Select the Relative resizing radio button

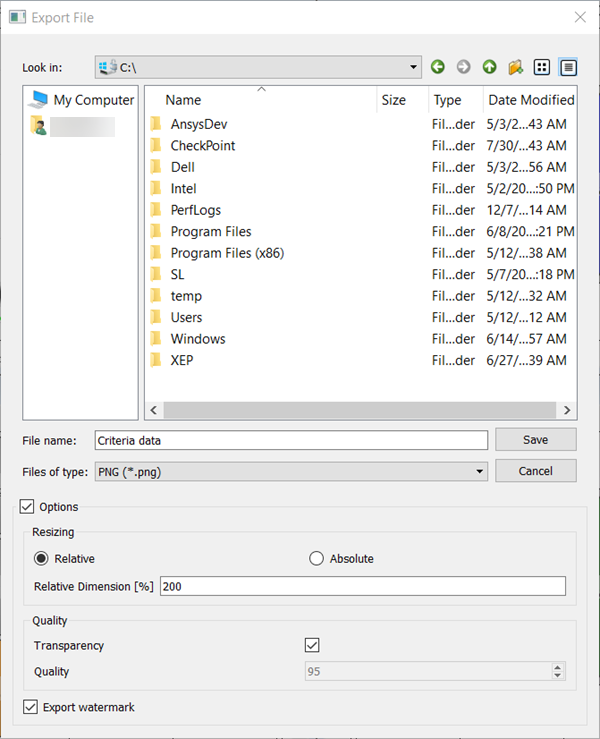pos(41,558)
